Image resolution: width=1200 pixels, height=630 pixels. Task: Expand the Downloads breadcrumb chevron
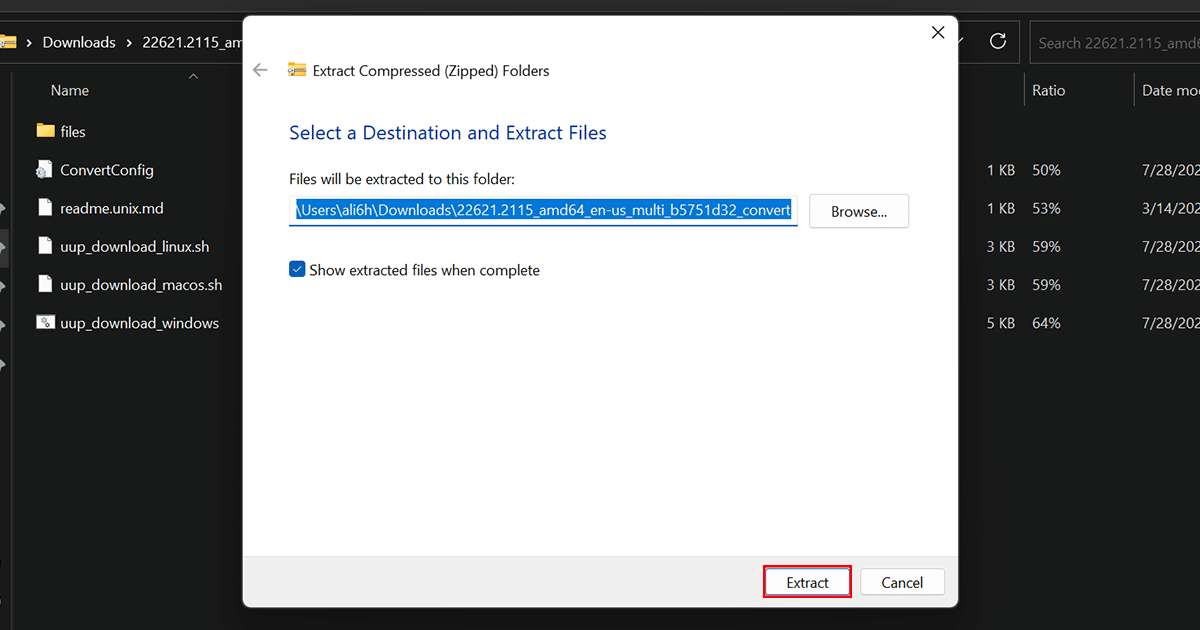click(130, 43)
